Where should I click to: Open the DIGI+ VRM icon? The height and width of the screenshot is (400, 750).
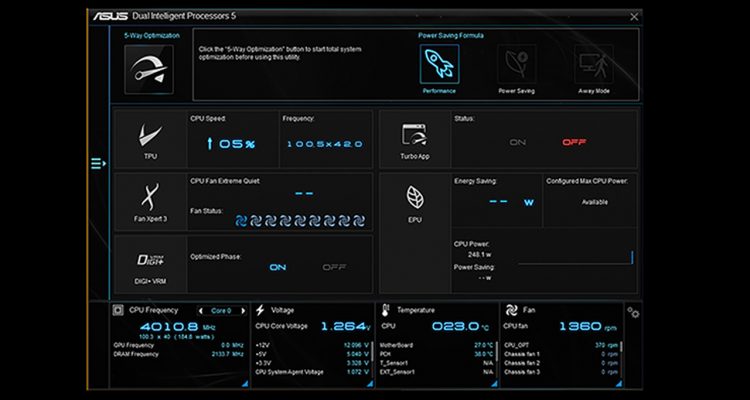[150, 260]
